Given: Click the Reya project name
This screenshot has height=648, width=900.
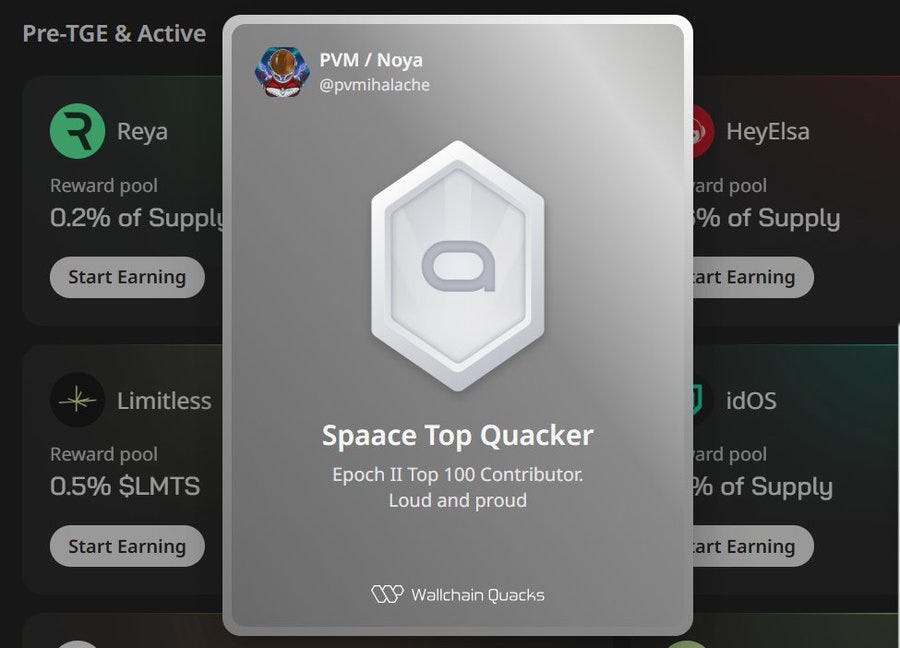Looking at the screenshot, I should point(142,132).
